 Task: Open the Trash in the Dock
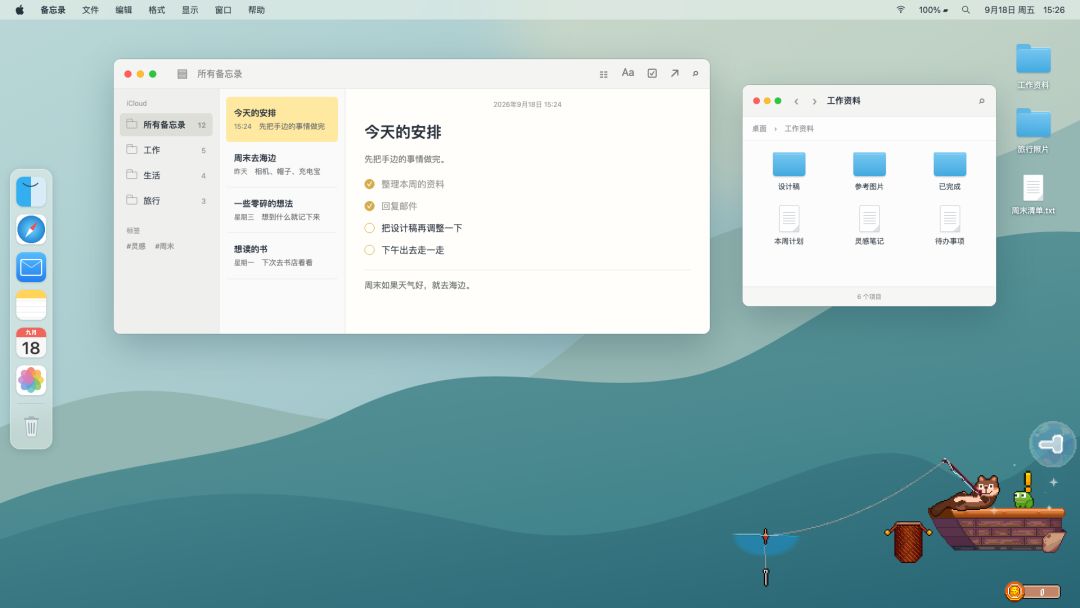coord(31,426)
